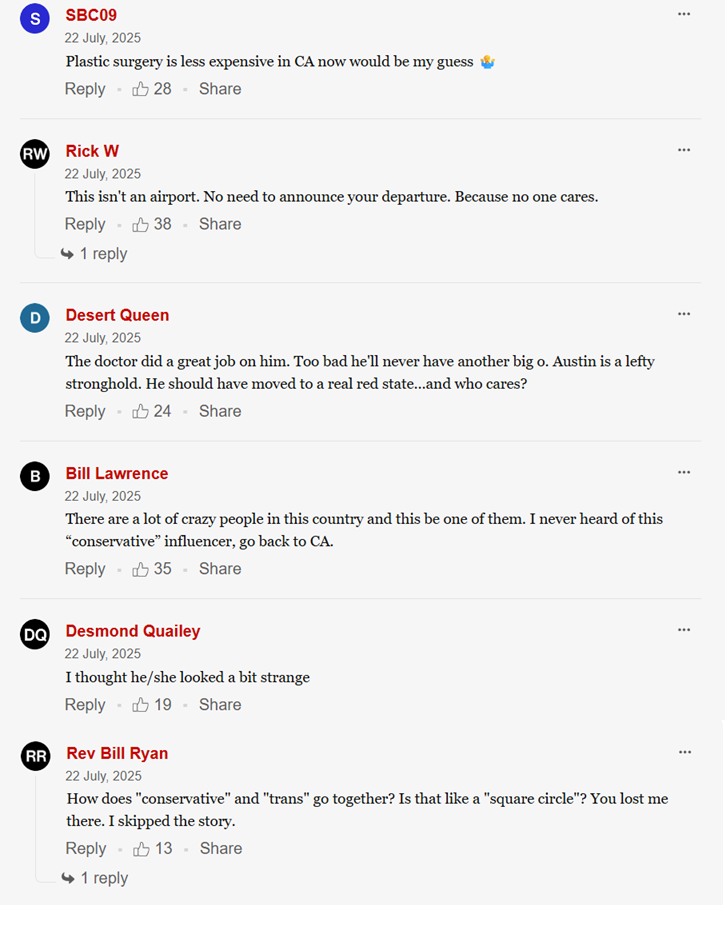Open three-dot menu on Bill Lawrence's comment

[x=684, y=472]
